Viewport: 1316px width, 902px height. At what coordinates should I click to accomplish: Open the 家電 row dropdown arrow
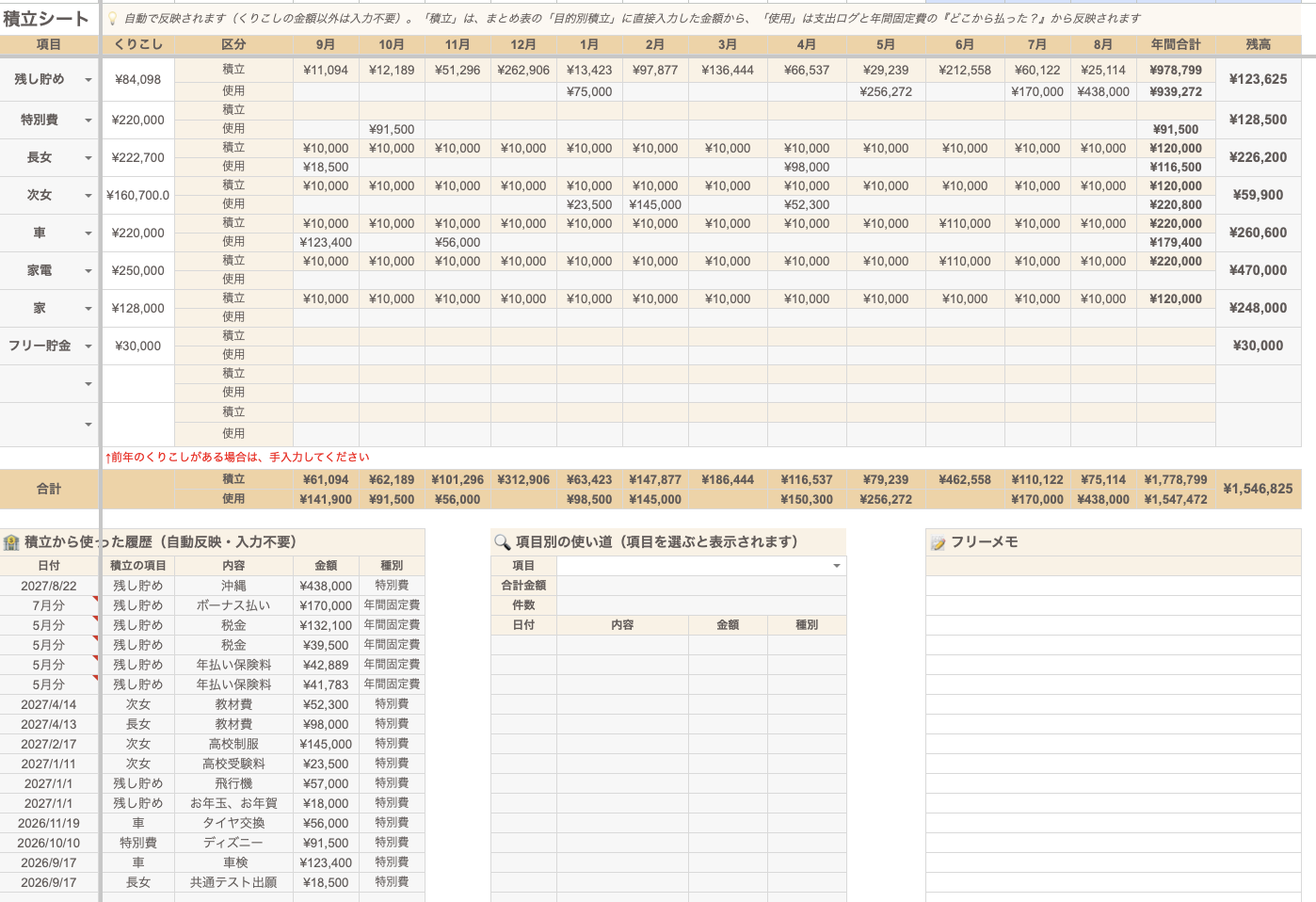(88, 271)
